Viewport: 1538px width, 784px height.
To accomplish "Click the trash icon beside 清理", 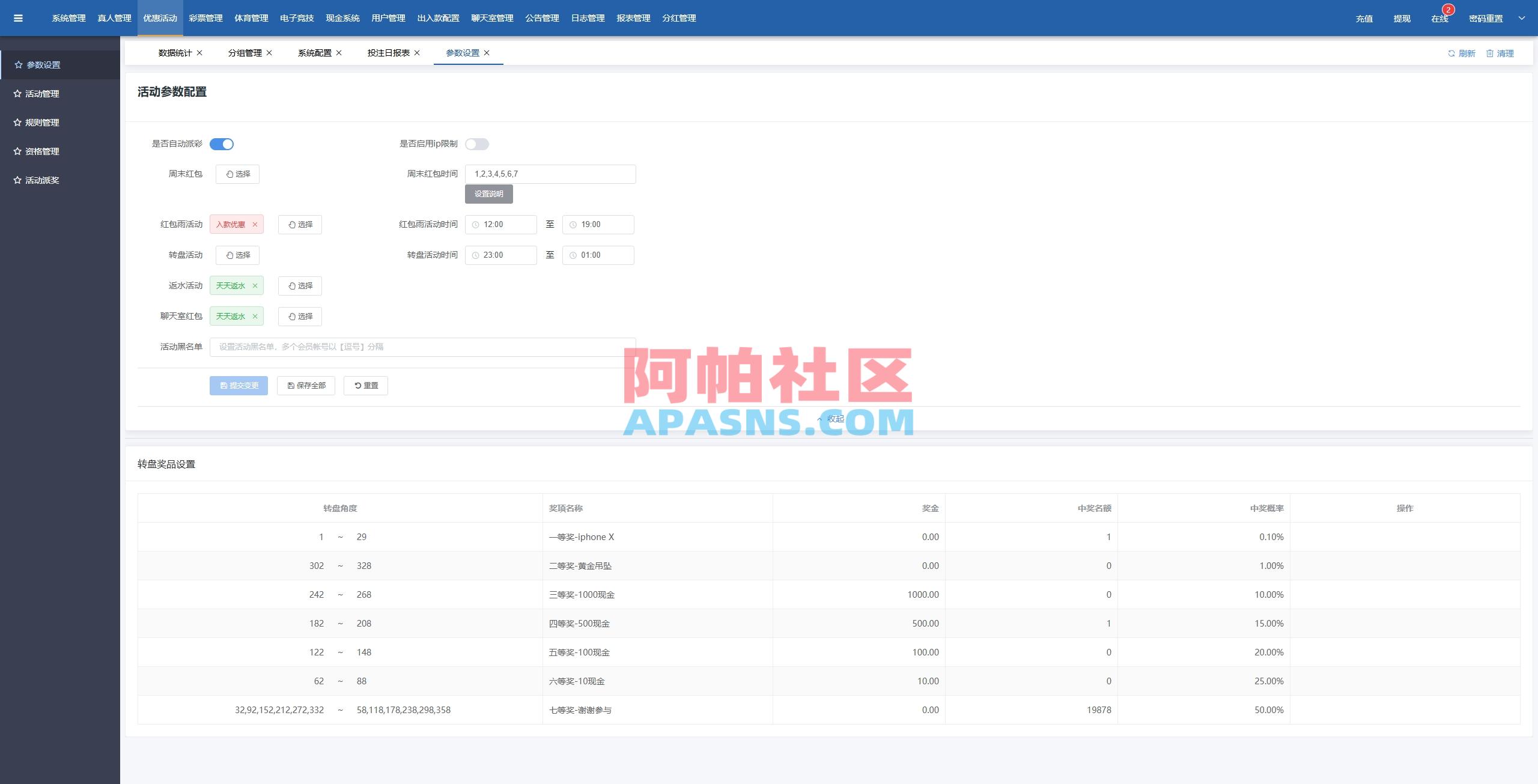I will (x=1490, y=53).
